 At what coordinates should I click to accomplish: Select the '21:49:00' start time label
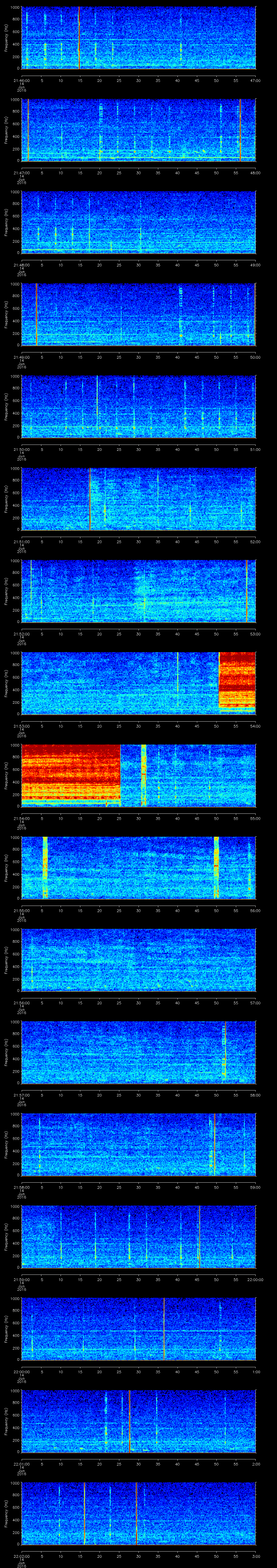pos(21,357)
